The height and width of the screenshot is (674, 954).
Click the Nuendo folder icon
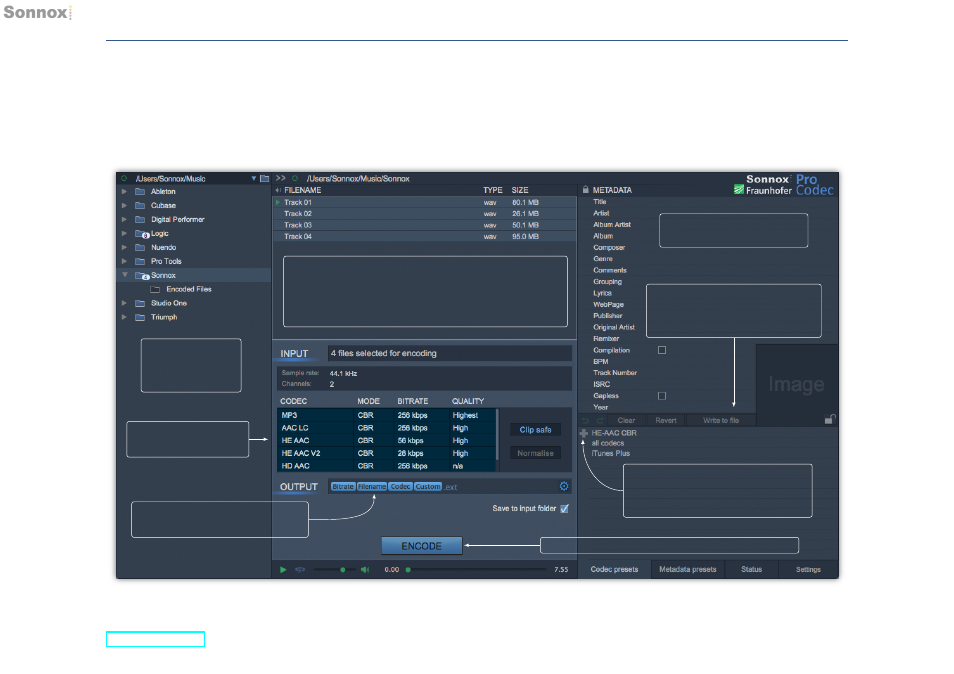coord(140,247)
